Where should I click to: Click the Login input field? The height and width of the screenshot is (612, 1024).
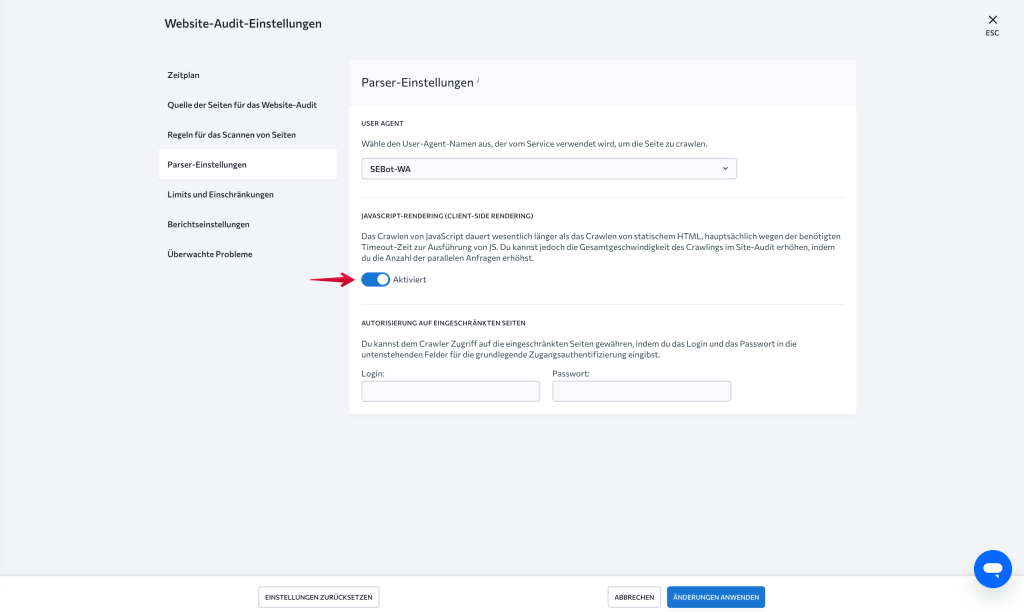tap(450, 390)
